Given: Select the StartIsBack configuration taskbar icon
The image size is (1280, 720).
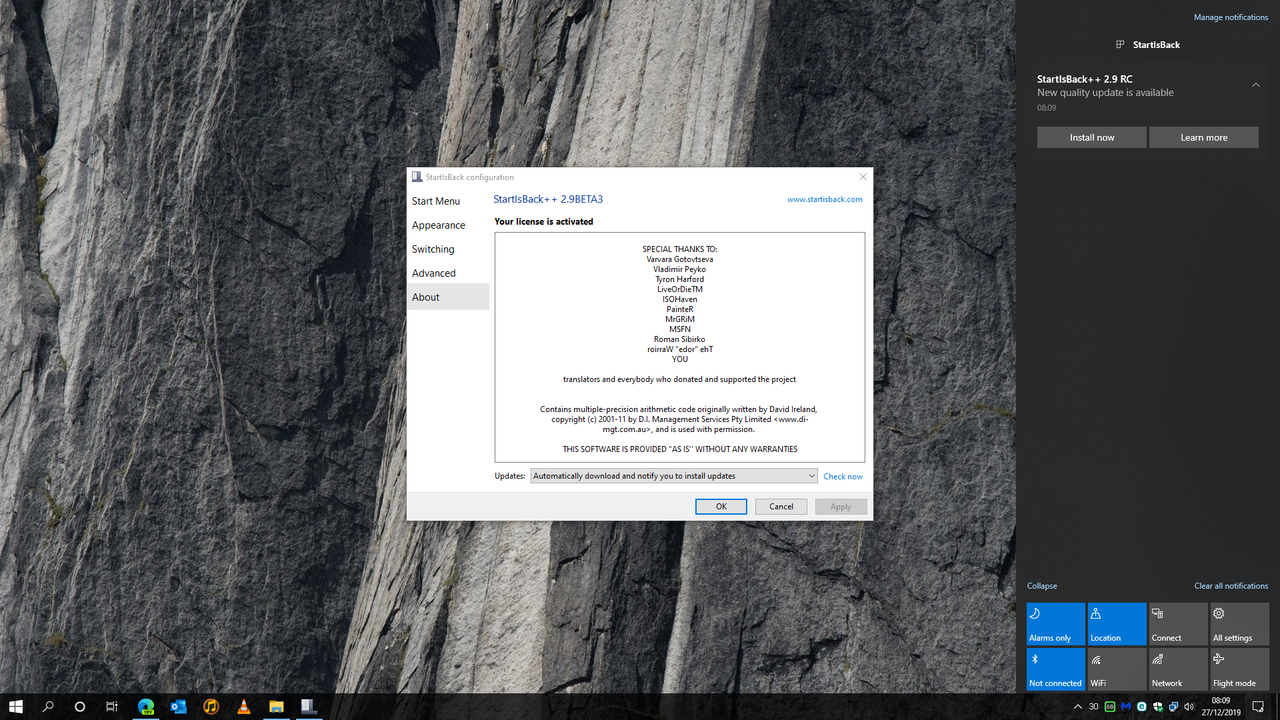Looking at the screenshot, I should click(309, 706).
